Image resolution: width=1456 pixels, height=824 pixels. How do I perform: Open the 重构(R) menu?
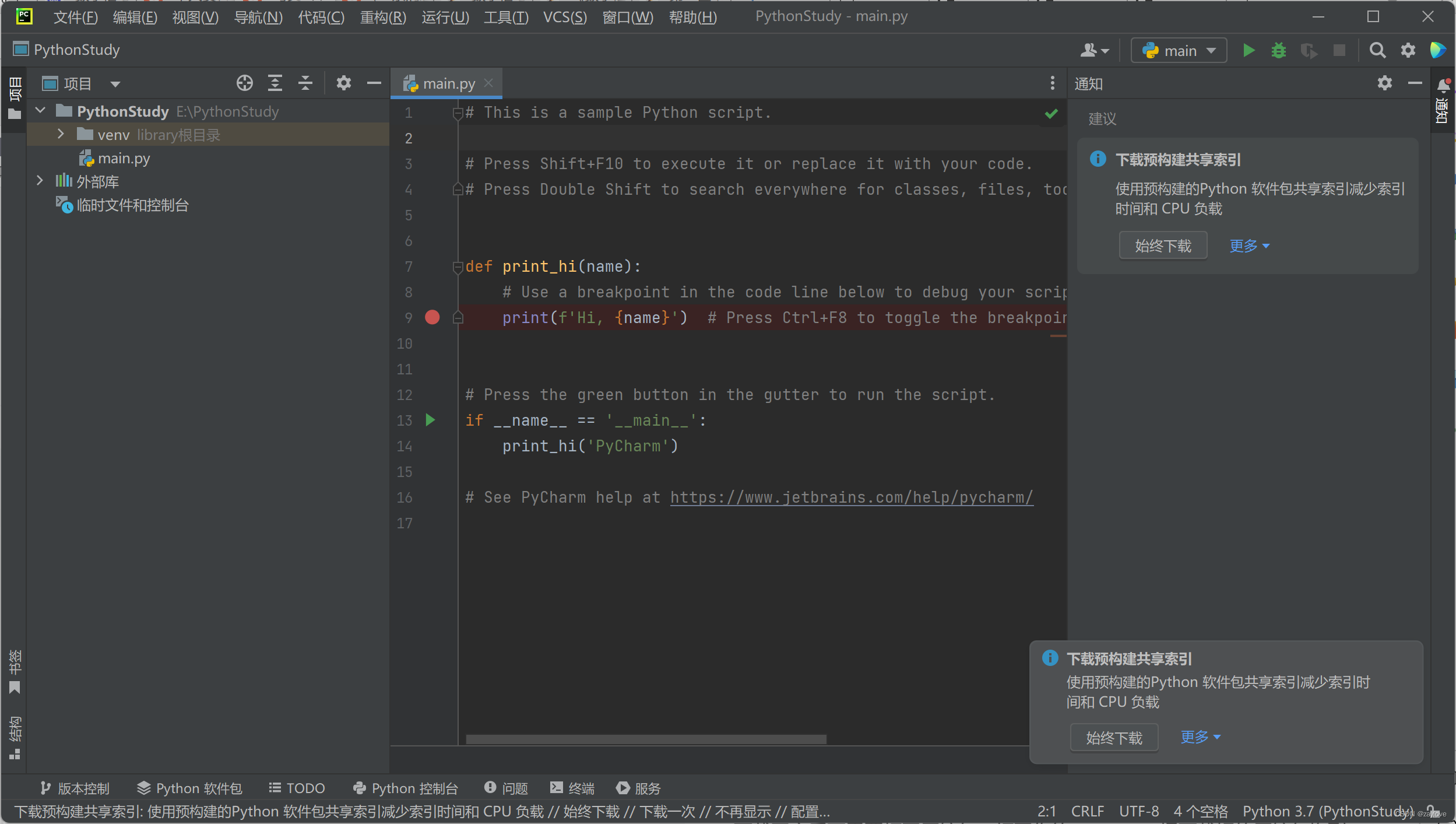tap(383, 17)
